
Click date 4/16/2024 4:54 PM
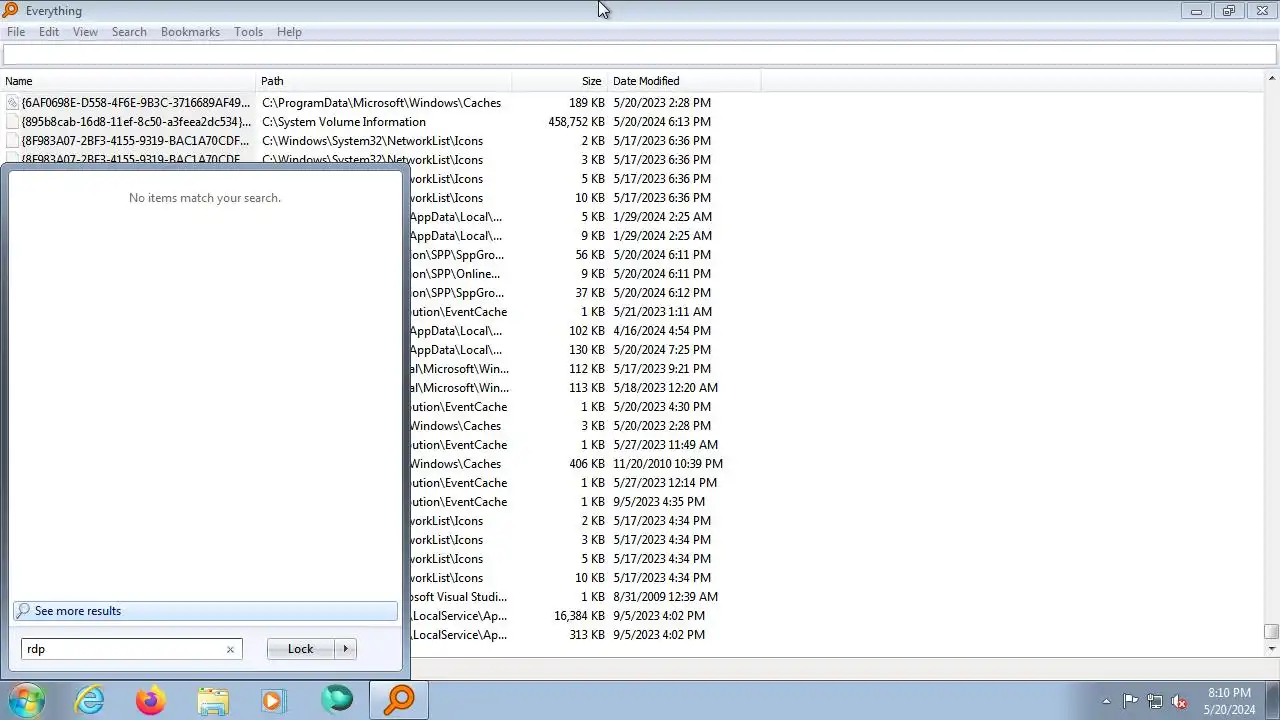tap(662, 331)
